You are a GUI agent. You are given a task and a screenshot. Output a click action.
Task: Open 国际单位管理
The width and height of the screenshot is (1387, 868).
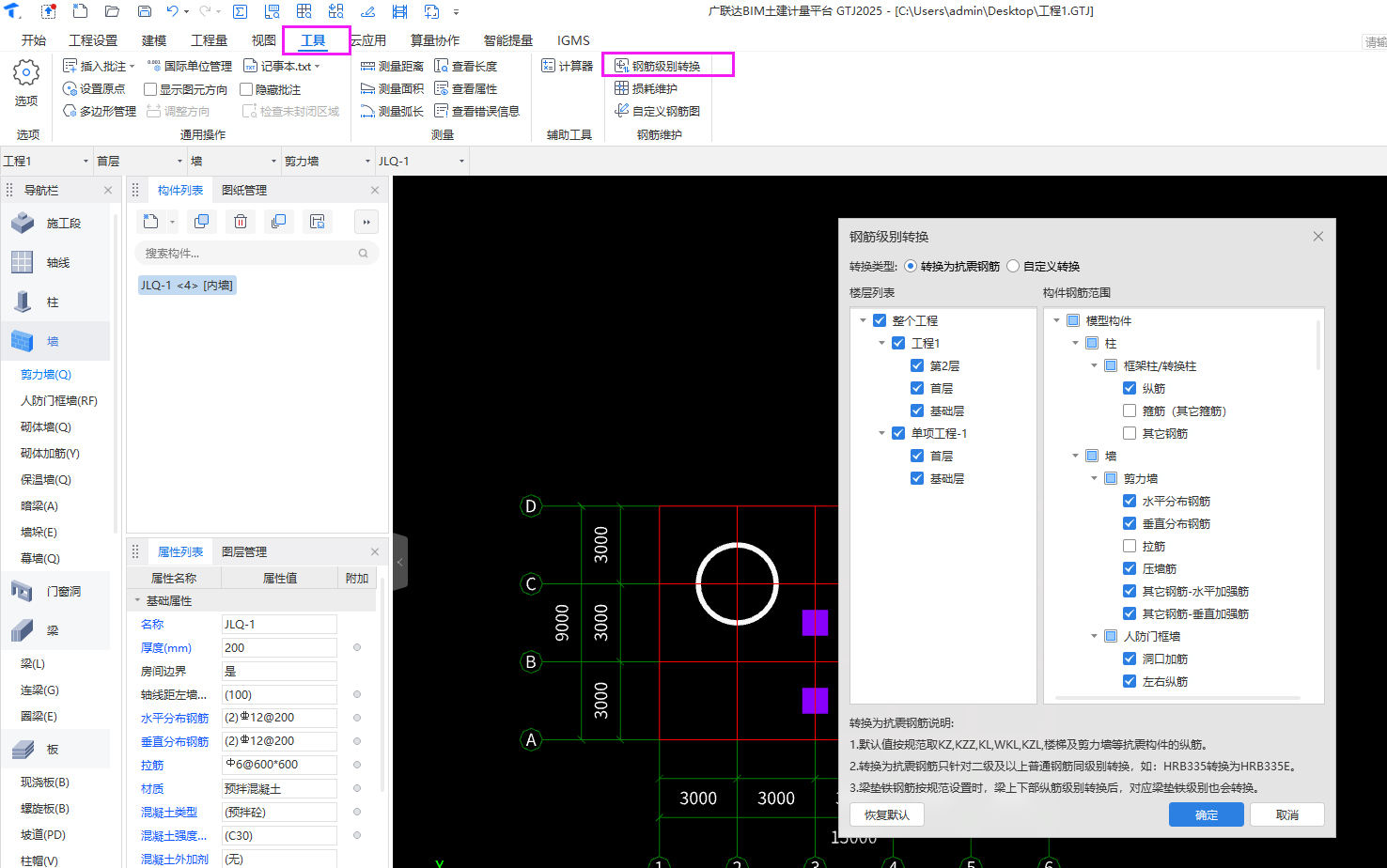click(x=190, y=66)
